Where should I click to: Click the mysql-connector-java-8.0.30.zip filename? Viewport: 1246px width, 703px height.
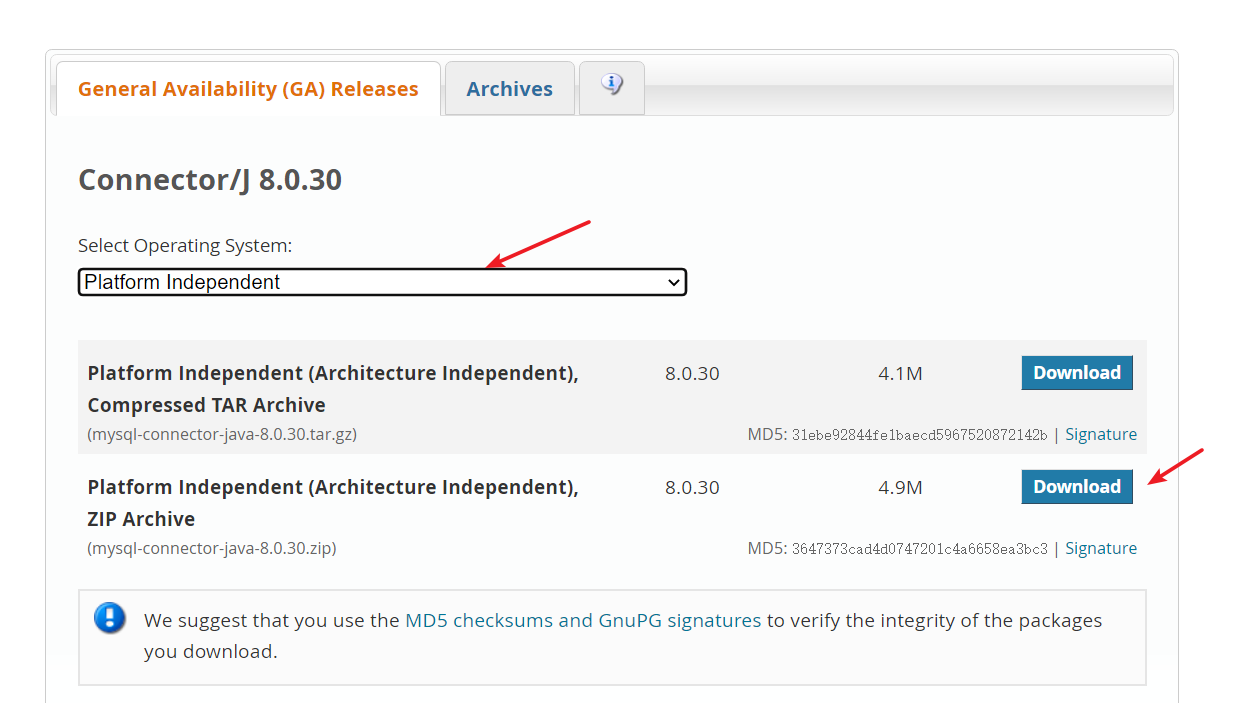pos(212,549)
